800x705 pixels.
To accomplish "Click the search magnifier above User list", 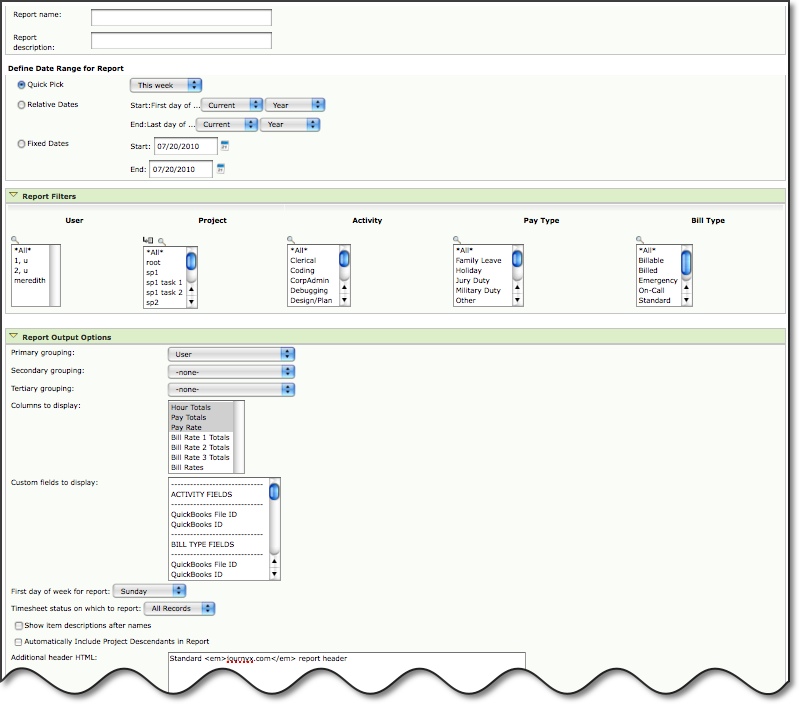I will click(x=15, y=240).
